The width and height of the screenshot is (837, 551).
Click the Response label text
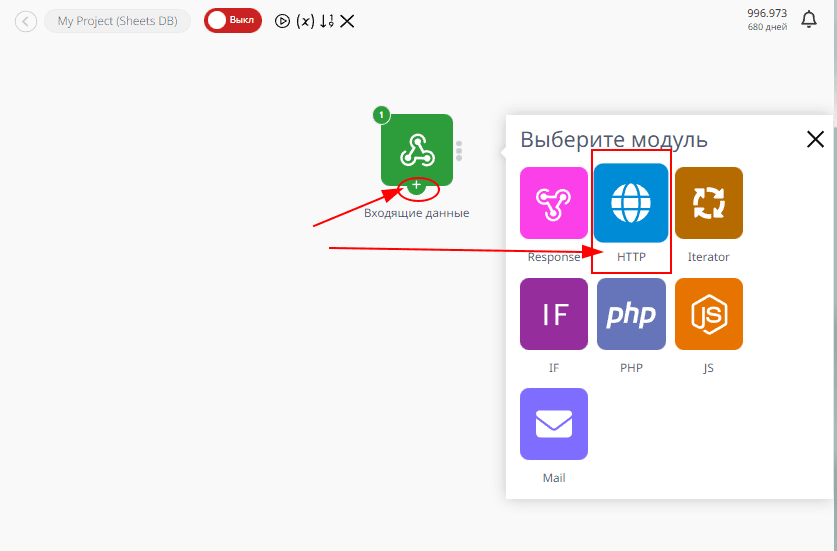554,257
